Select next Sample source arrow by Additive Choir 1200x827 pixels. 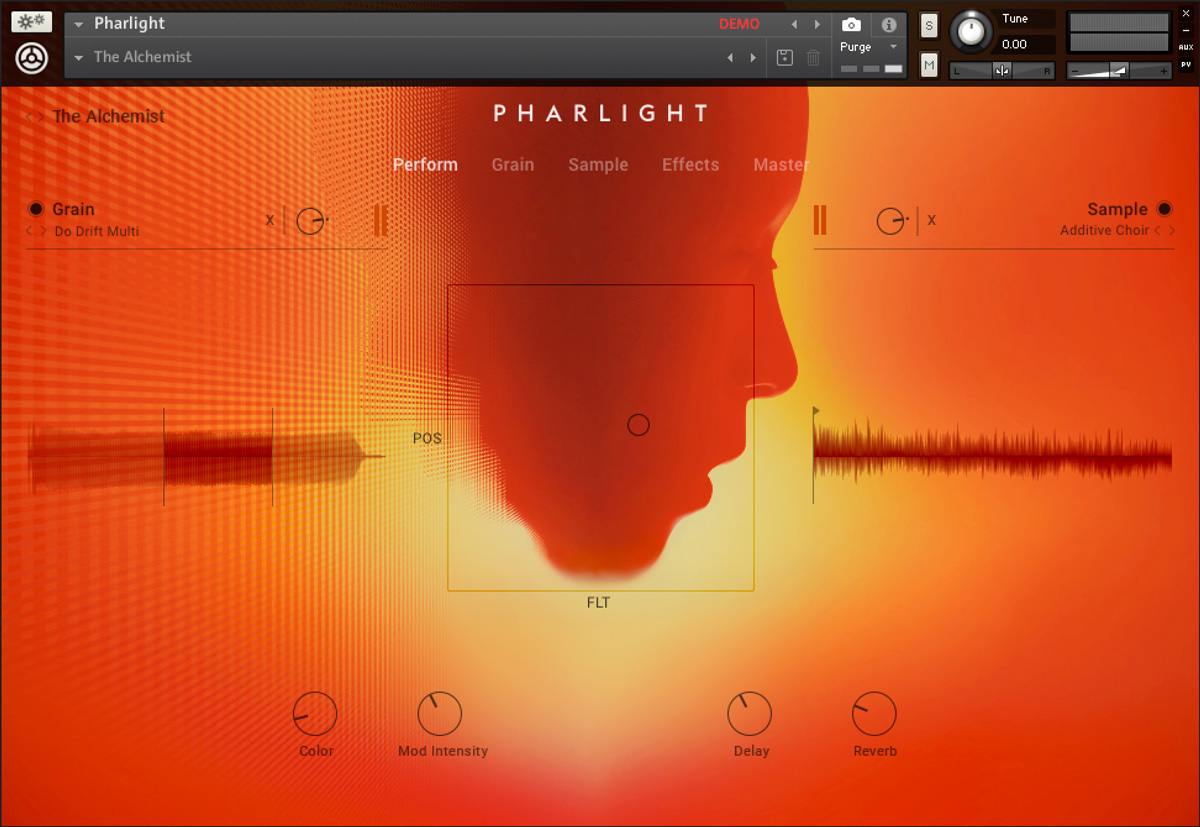(1172, 231)
